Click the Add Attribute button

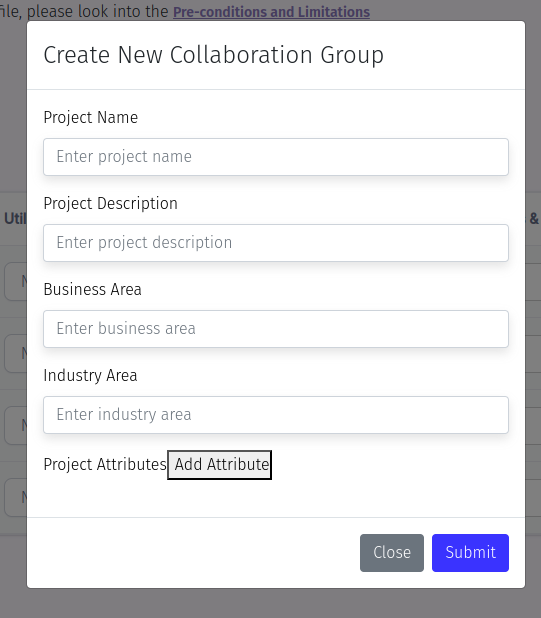point(219,465)
